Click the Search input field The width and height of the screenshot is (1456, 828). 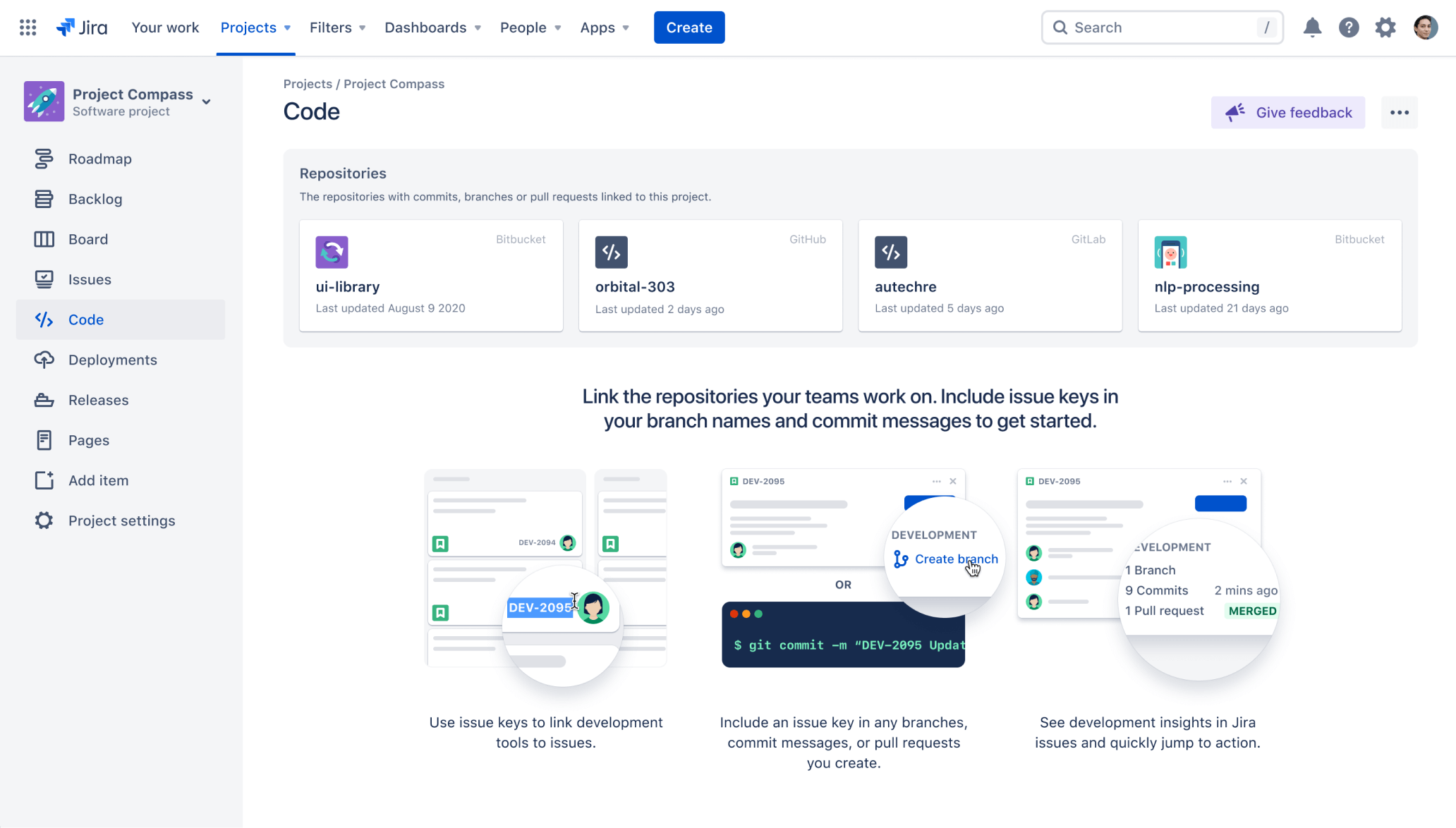1162,27
